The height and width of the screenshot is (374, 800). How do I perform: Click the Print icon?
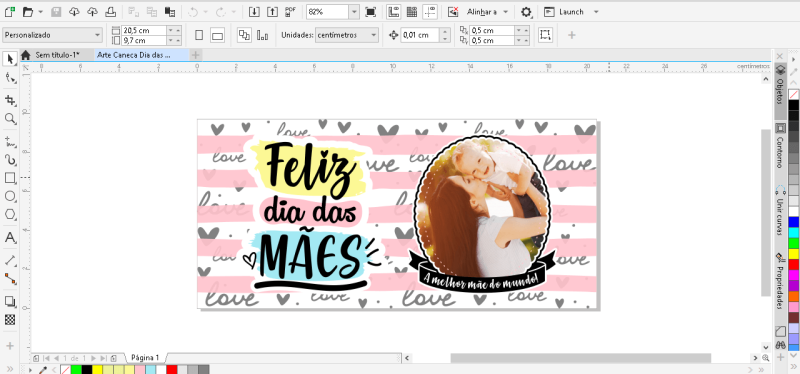coord(110,11)
